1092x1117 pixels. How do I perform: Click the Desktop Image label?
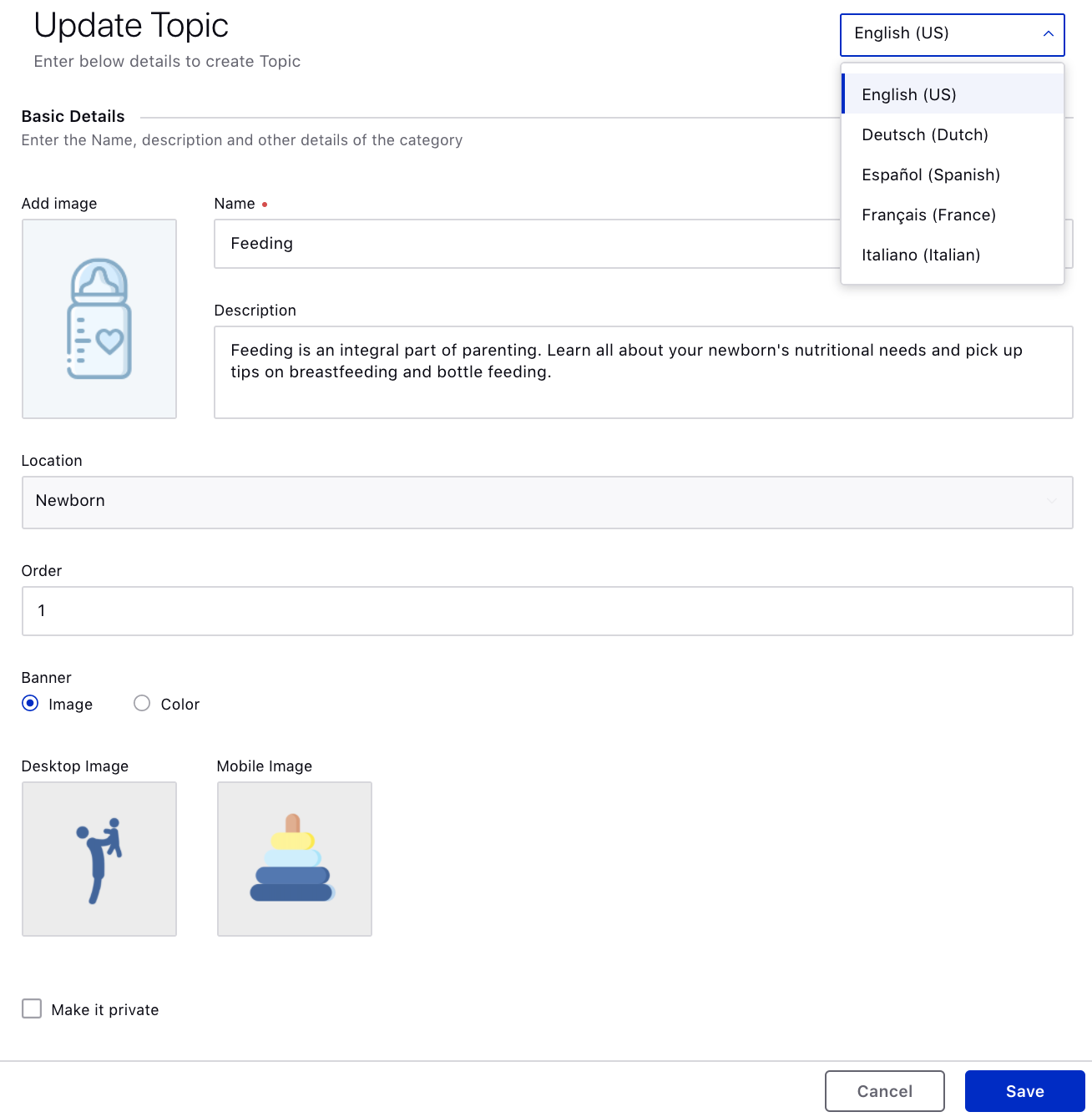[75, 766]
